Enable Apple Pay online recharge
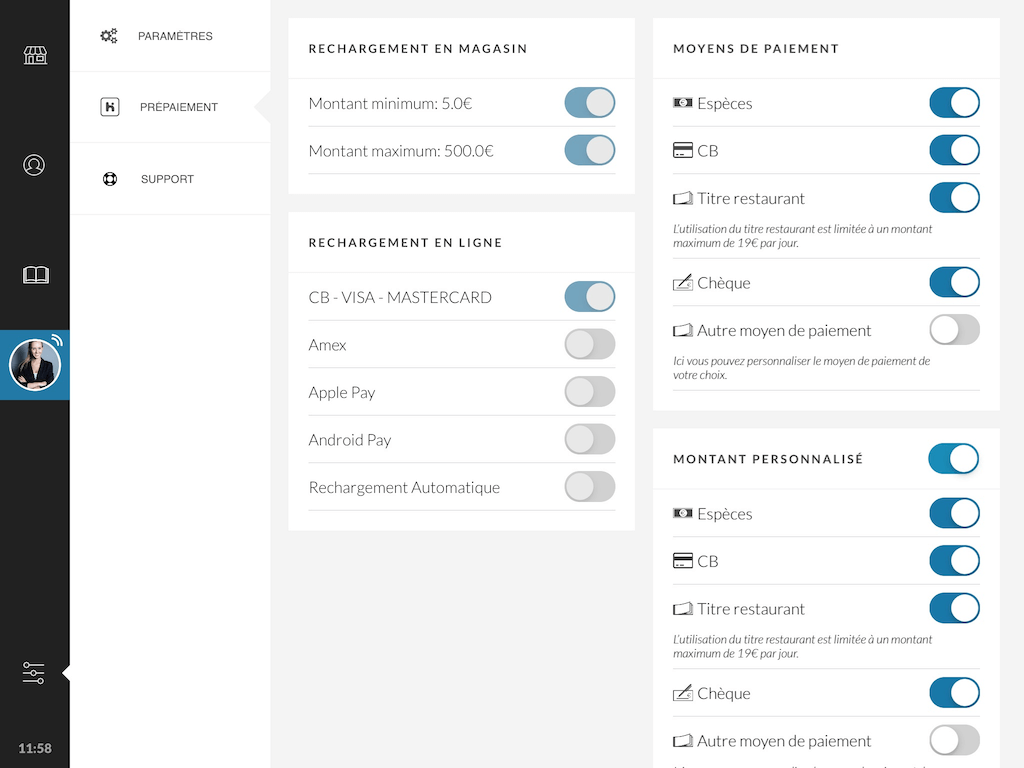Viewport: 1024px width, 768px height. [589, 392]
